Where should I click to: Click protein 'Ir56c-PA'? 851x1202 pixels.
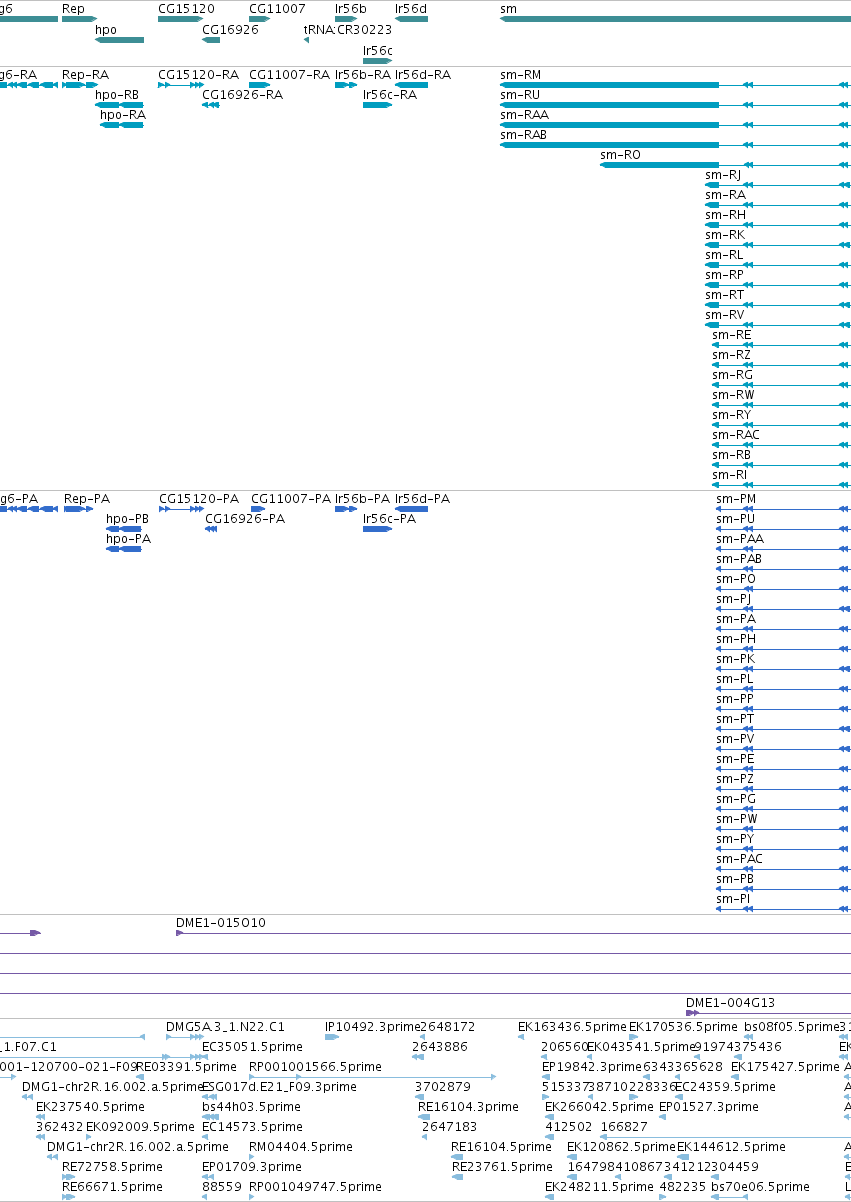[x=390, y=519]
